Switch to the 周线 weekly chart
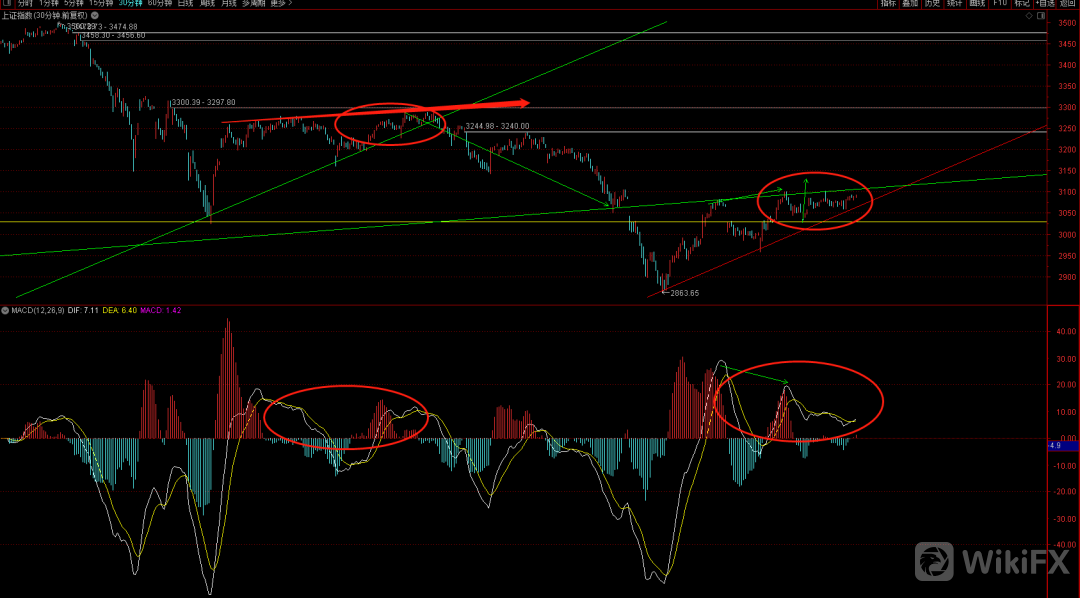 pyautogui.click(x=208, y=4)
